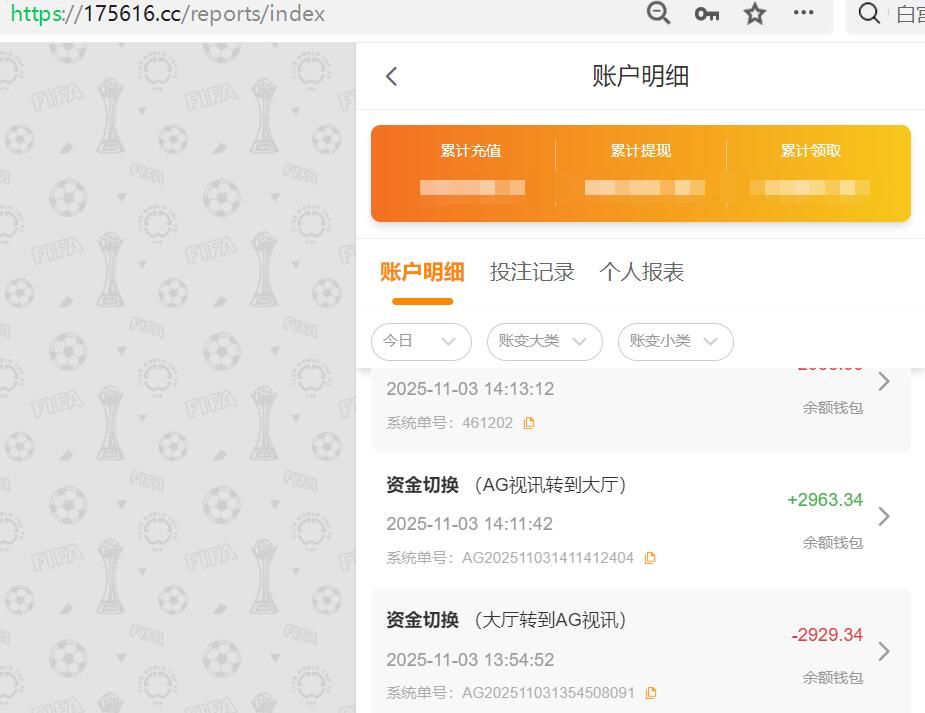Switch to the 个人报表 tab
Viewport: 925px width, 713px height.
(641, 271)
